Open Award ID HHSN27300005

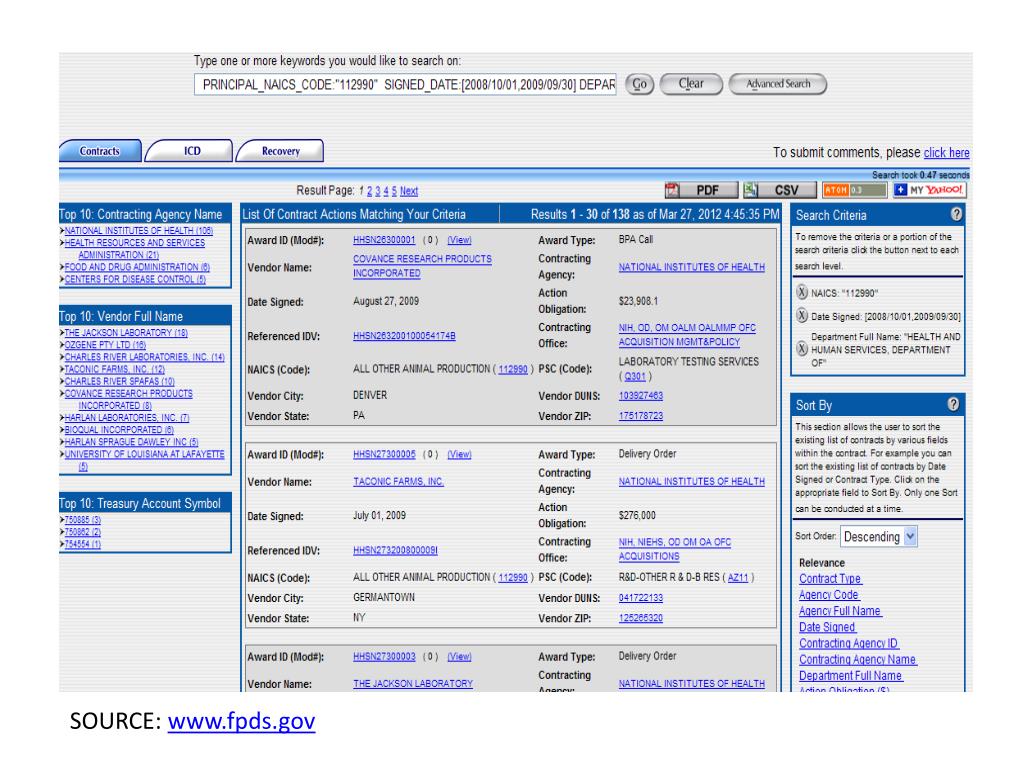[384, 455]
